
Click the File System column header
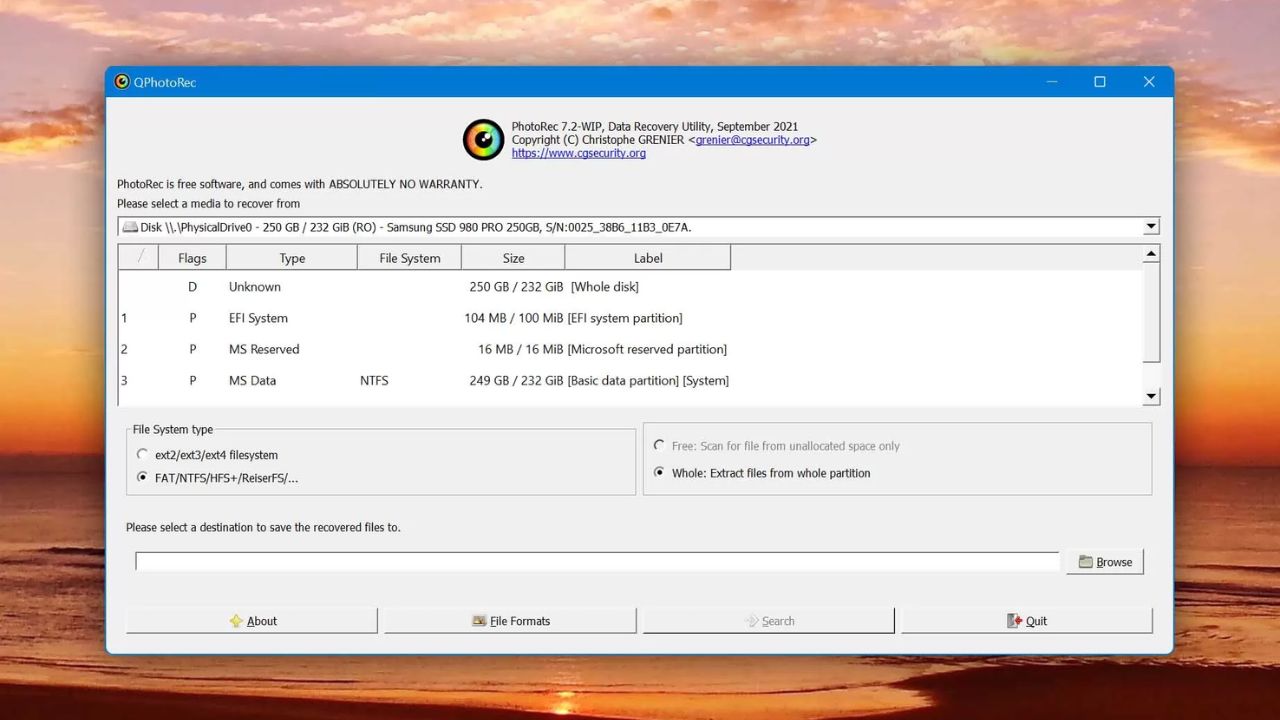click(x=410, y=258)
